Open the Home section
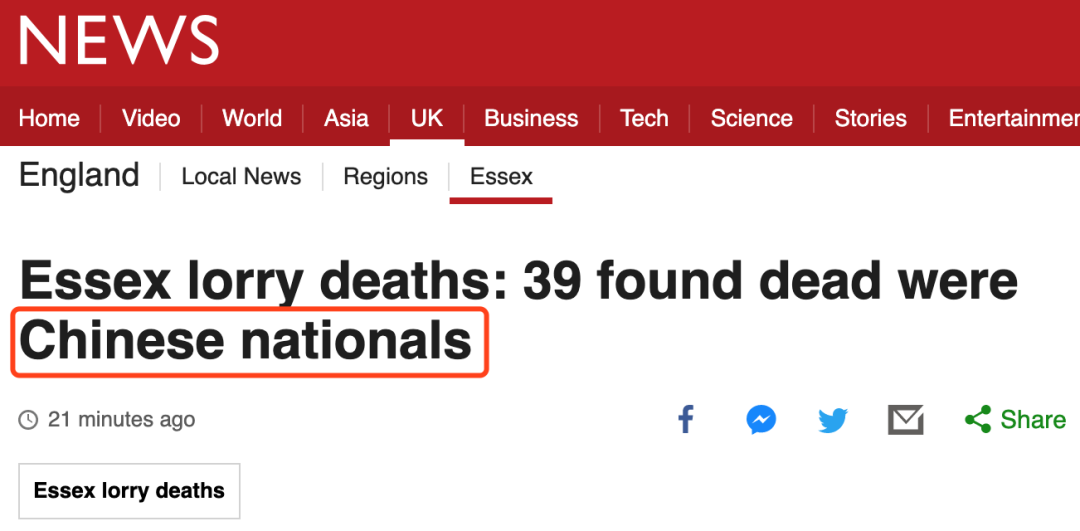The width and height of the screenshot is (1080, 531). [x=49, y=118]
